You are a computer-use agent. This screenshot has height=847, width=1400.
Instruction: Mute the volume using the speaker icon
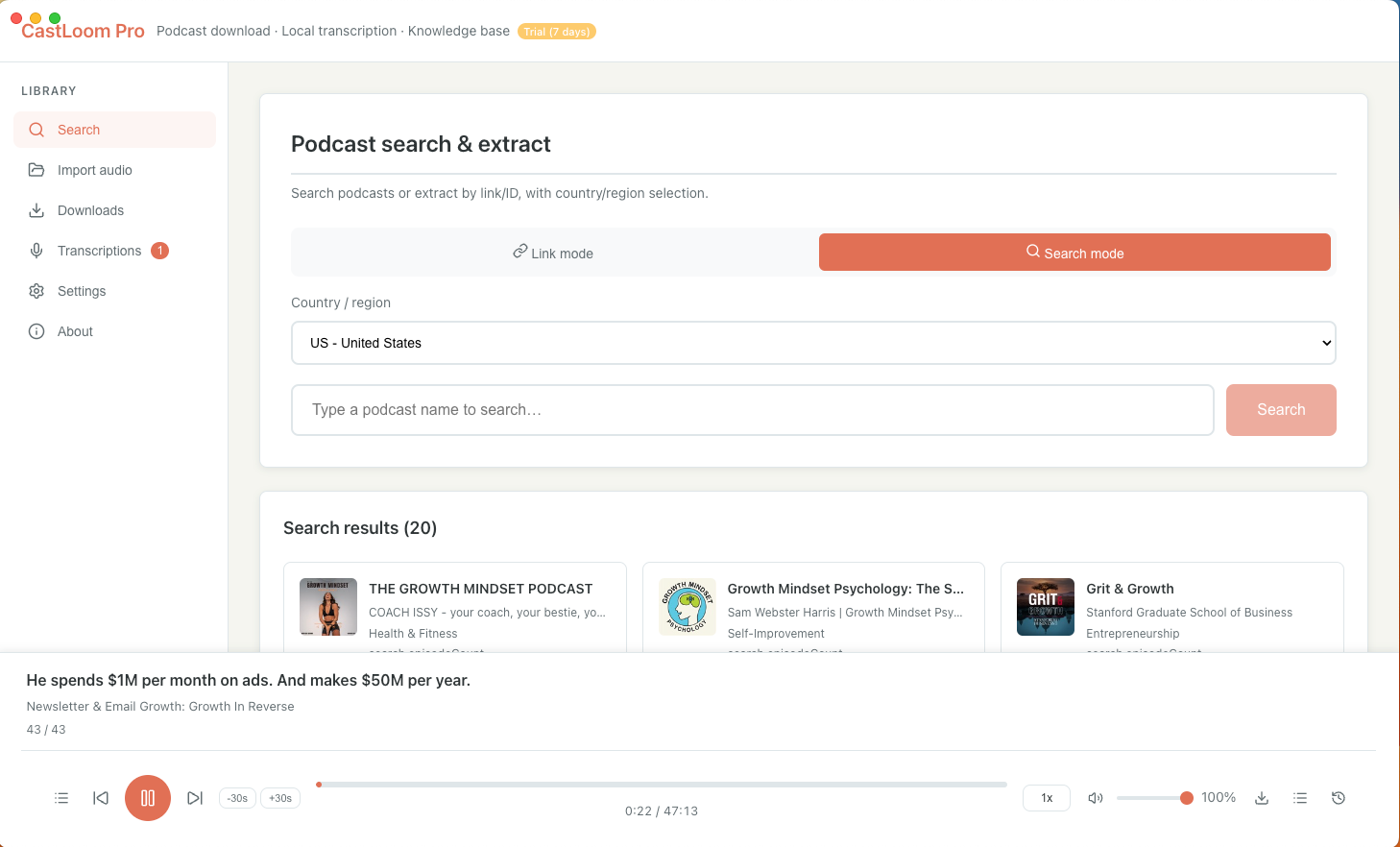(1096, 797)
